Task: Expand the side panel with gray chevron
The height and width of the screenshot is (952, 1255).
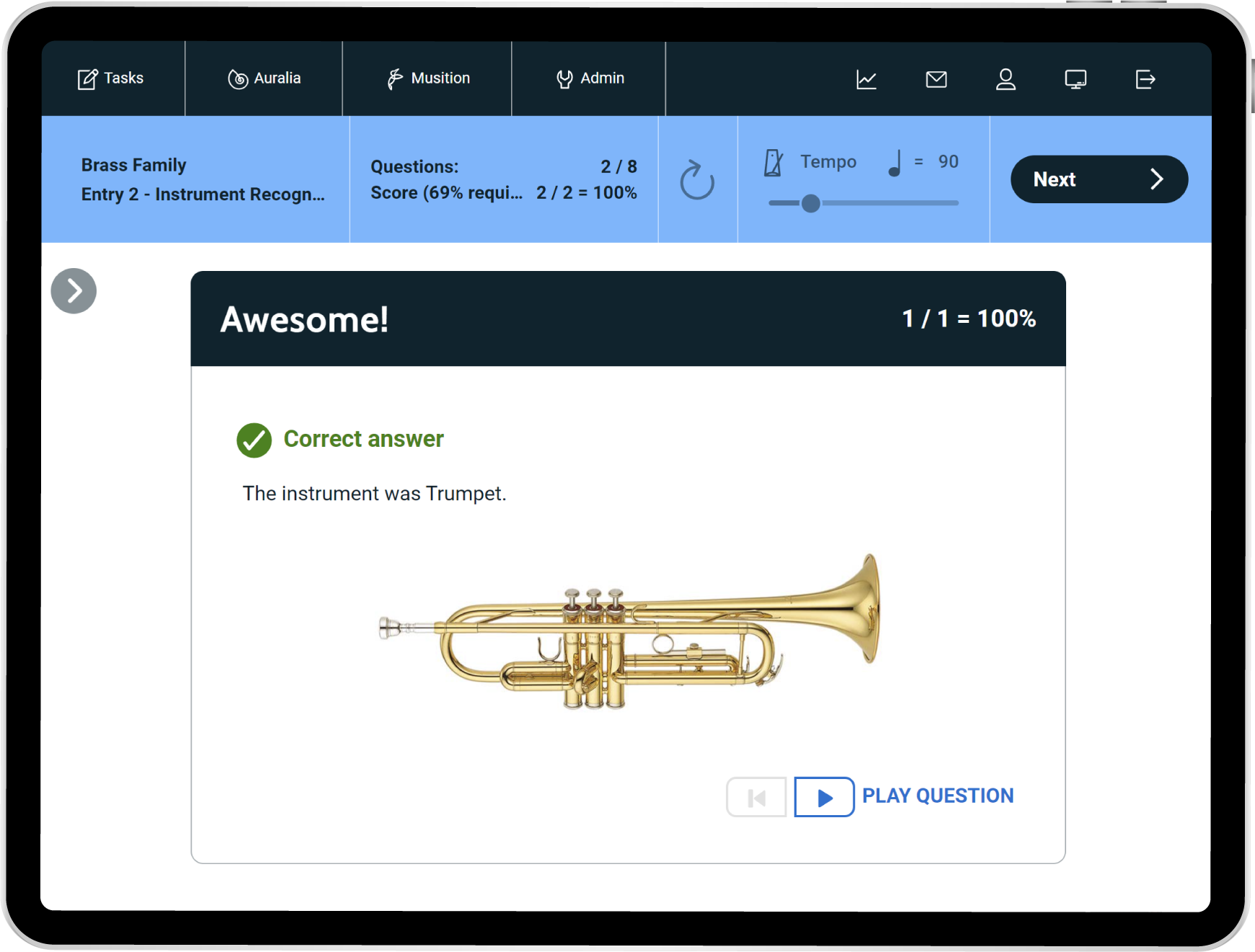Action: 74,291
